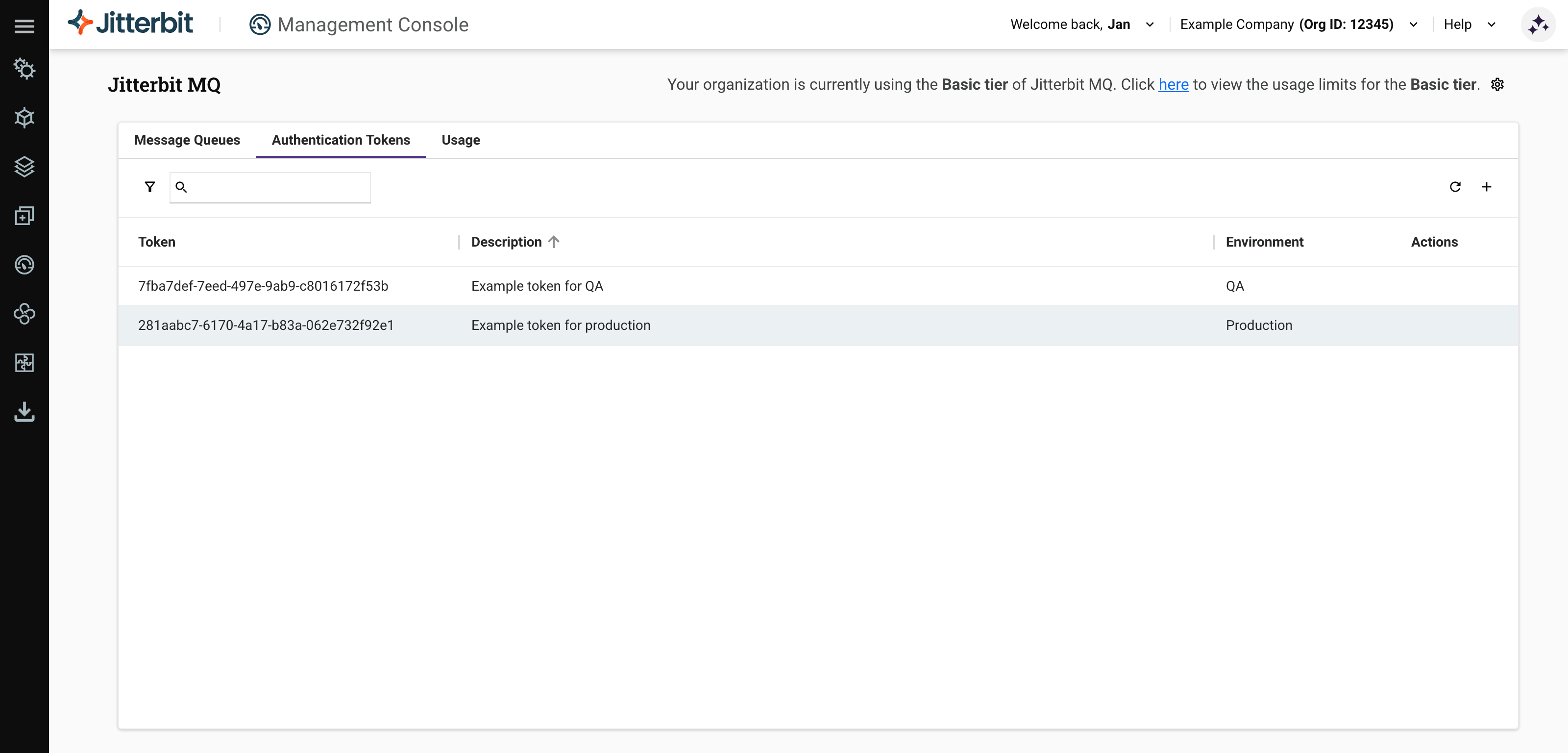Click the here link for usage limits
This screenshot has height=753, width=1568.
point(1173,85)
